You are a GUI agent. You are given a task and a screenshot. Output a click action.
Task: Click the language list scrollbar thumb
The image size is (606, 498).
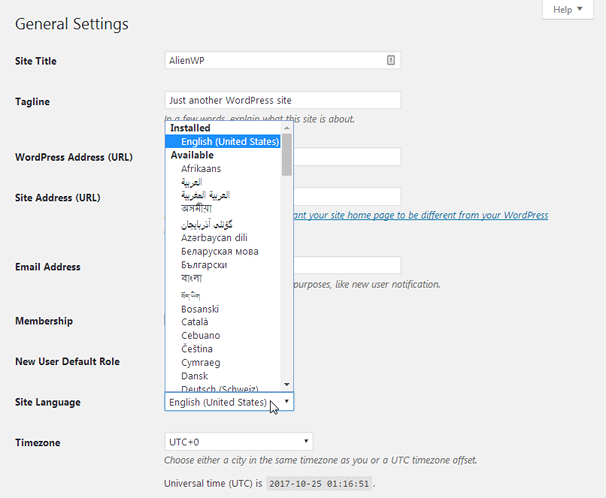tap(287, 155)
